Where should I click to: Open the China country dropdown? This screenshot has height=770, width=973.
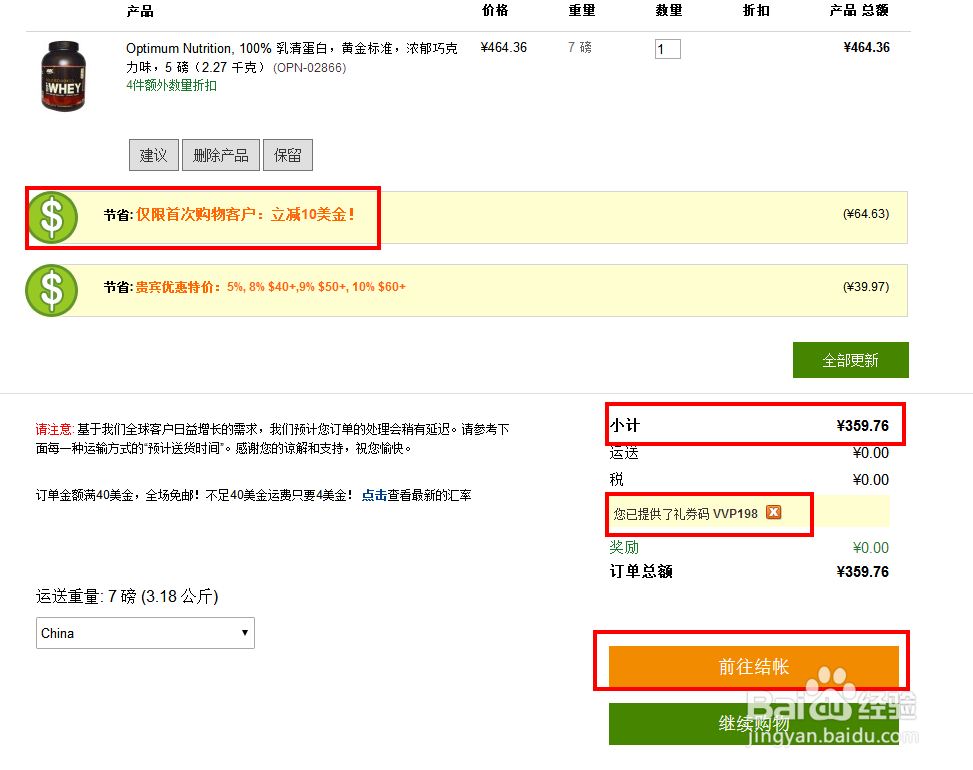pos(145,633)
